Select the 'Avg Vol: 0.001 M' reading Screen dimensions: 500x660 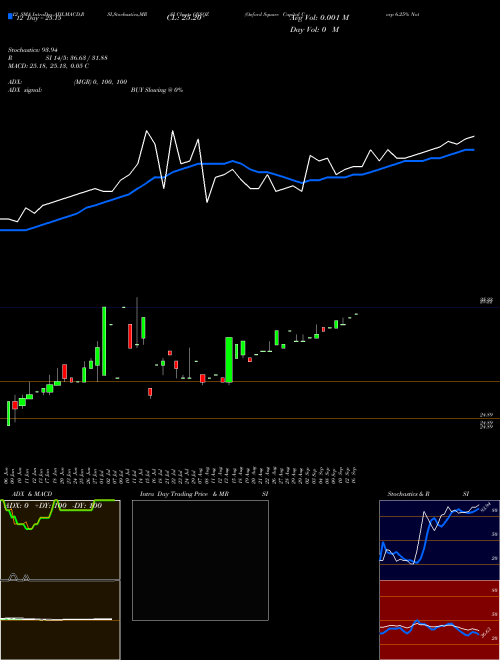320,18
